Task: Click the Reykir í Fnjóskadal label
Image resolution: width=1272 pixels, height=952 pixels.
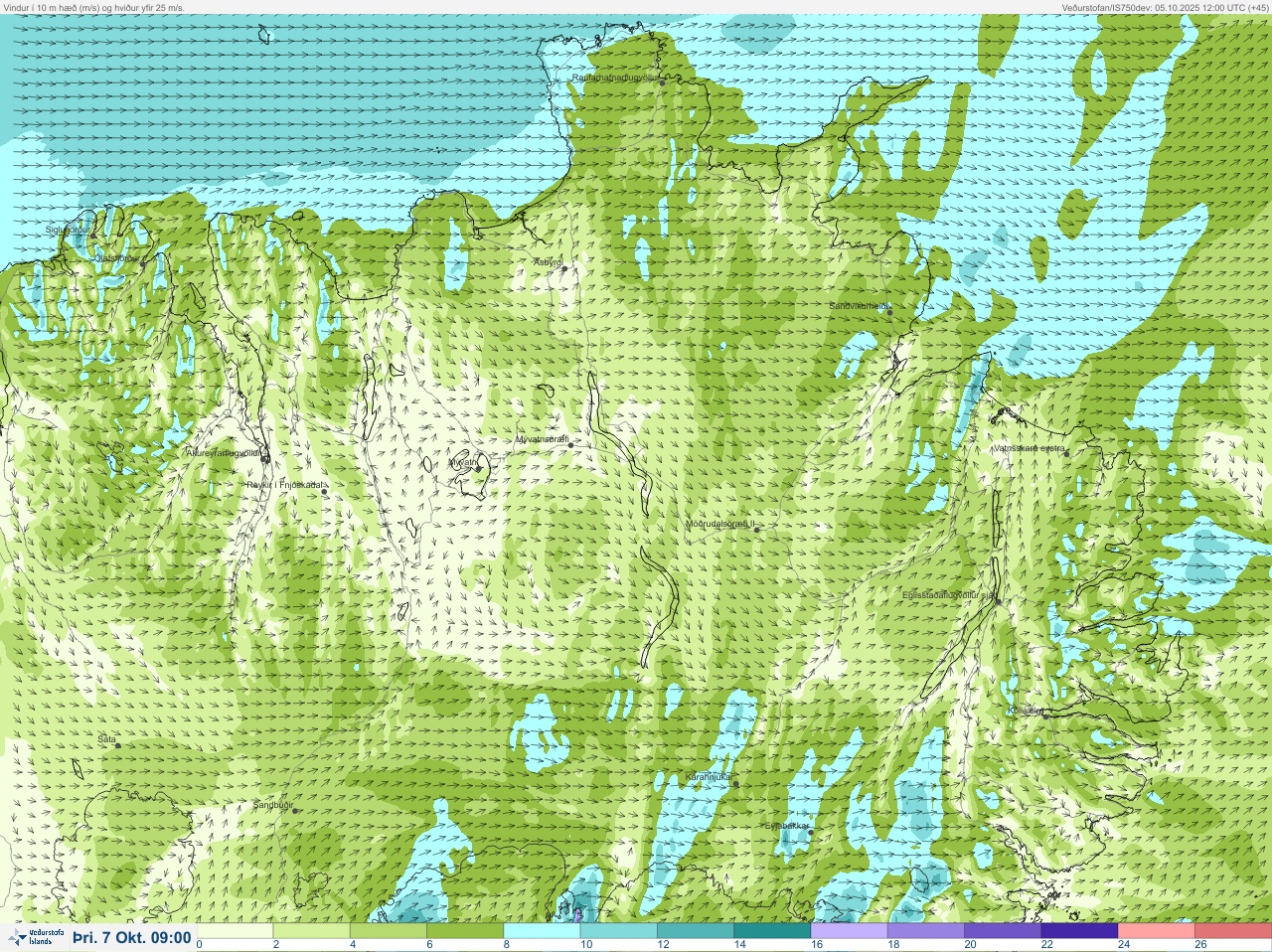Action: 284,485
